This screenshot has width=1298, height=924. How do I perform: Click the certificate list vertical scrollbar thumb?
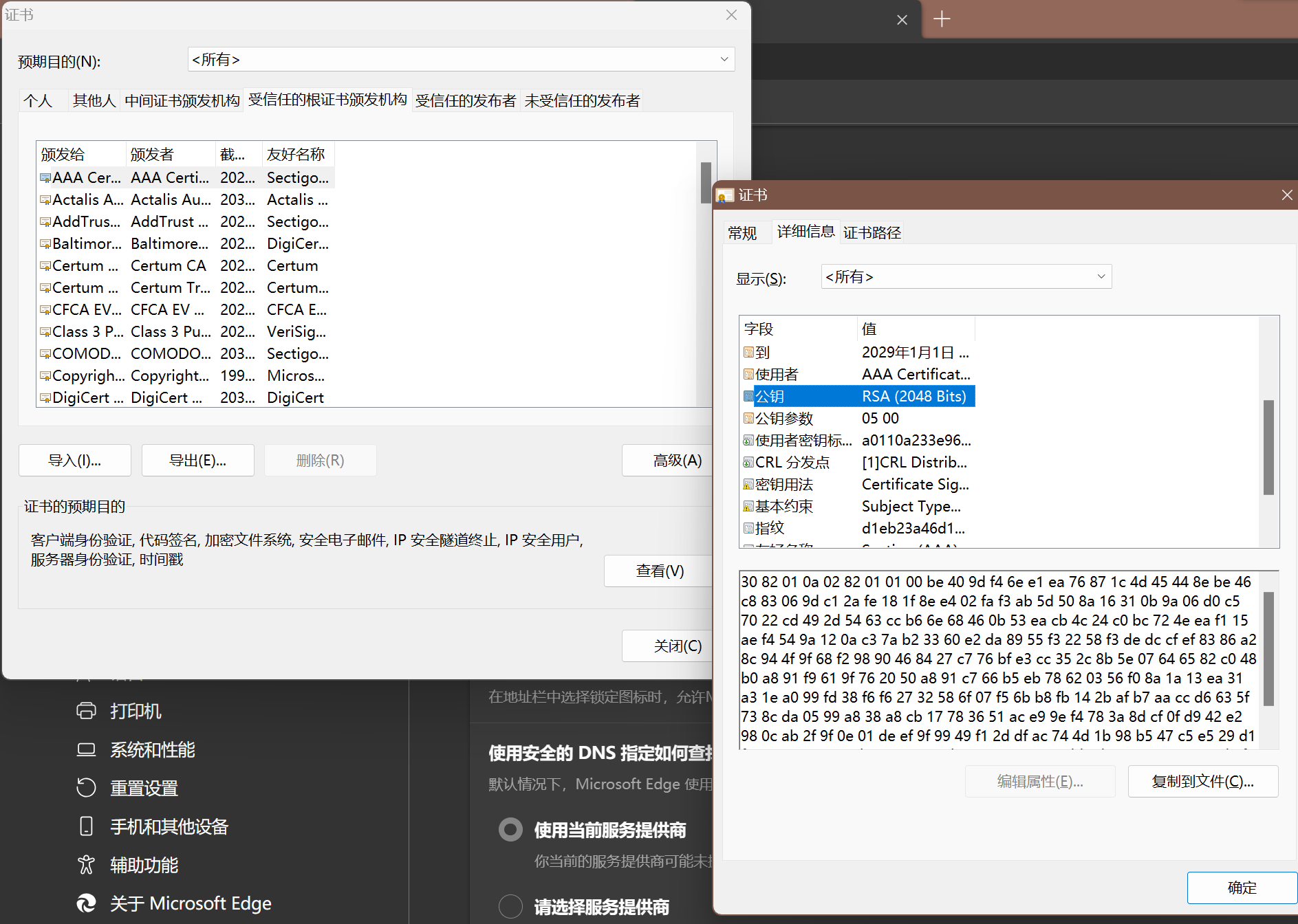(705, 183)
